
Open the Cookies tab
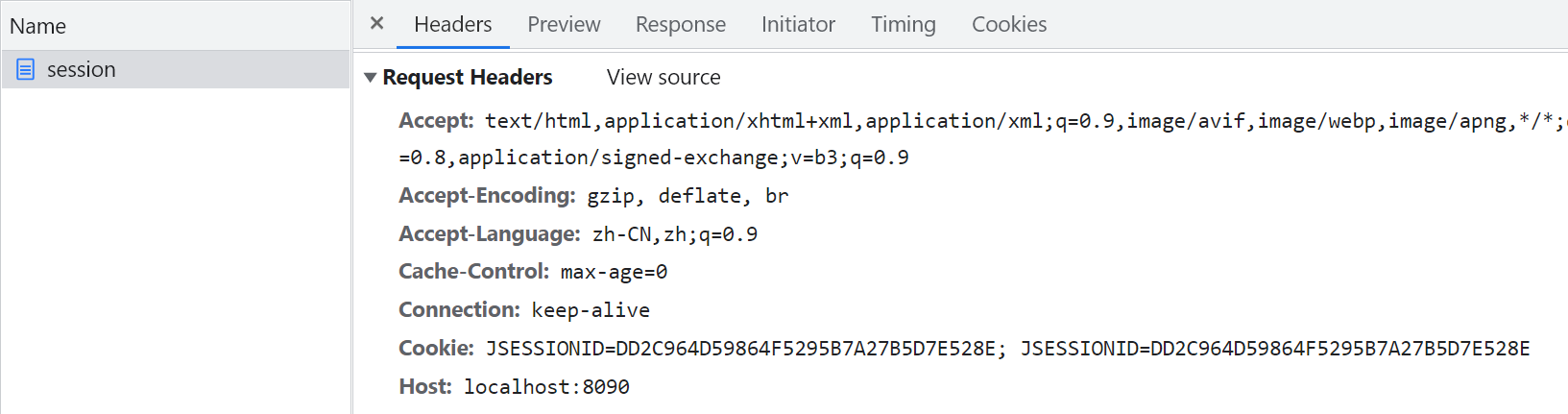tap(1008, 25)
